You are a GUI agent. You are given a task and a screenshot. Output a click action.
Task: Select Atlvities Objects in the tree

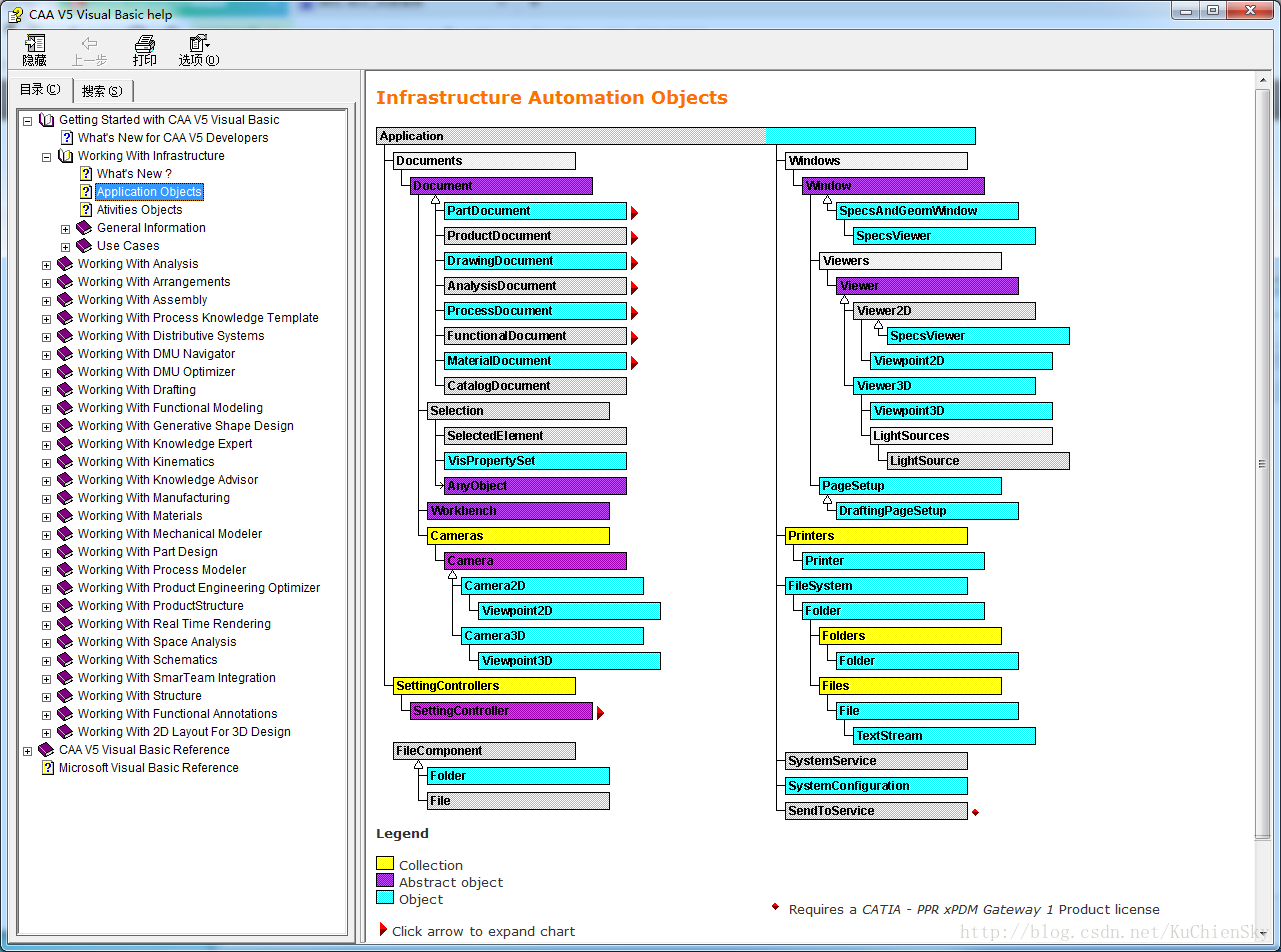point(139,210)
